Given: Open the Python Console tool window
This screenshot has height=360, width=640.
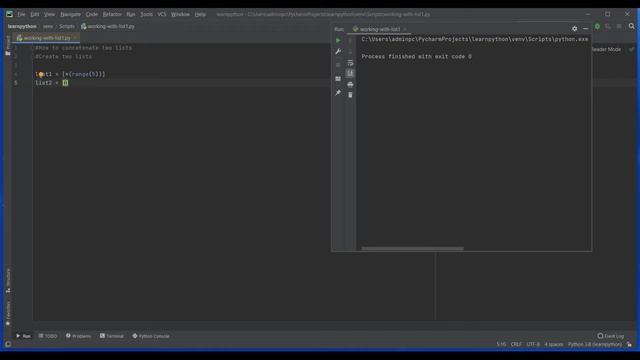Looking at the screenshot, I should 151,336.
